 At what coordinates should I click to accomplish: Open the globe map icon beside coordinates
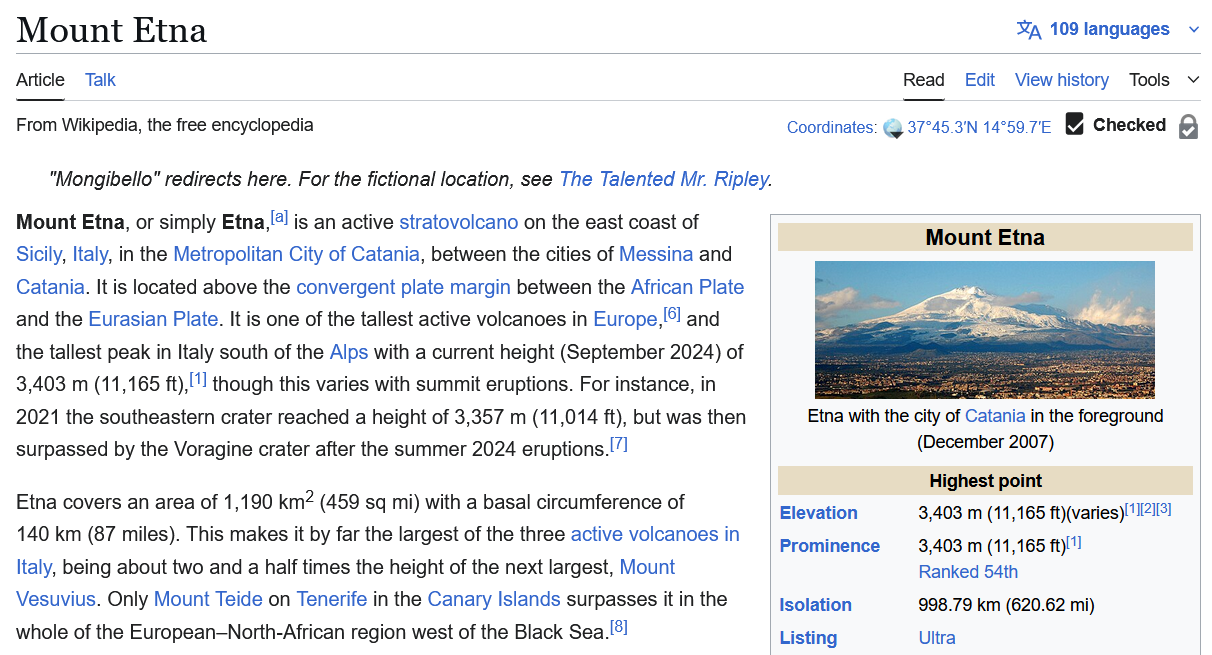coord(893,128)
